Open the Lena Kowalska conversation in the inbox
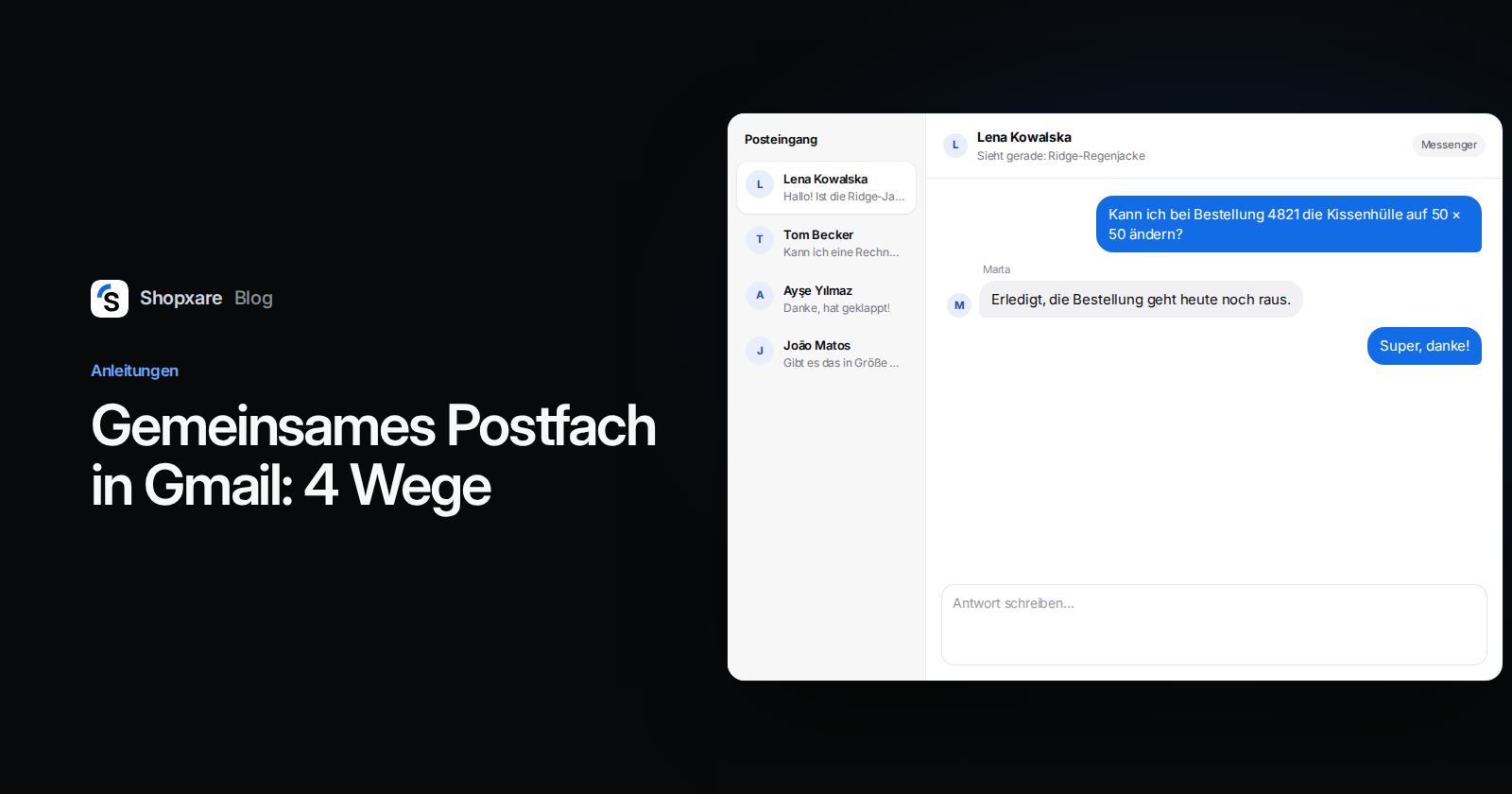The image size is (1512, 794). pos(826,187)
